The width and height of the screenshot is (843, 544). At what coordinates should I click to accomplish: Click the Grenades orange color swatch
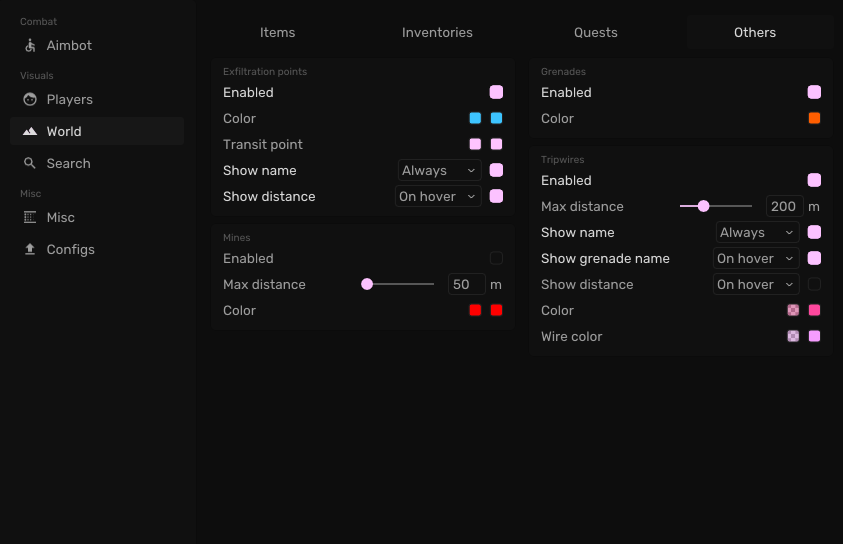tap(814, 119)
